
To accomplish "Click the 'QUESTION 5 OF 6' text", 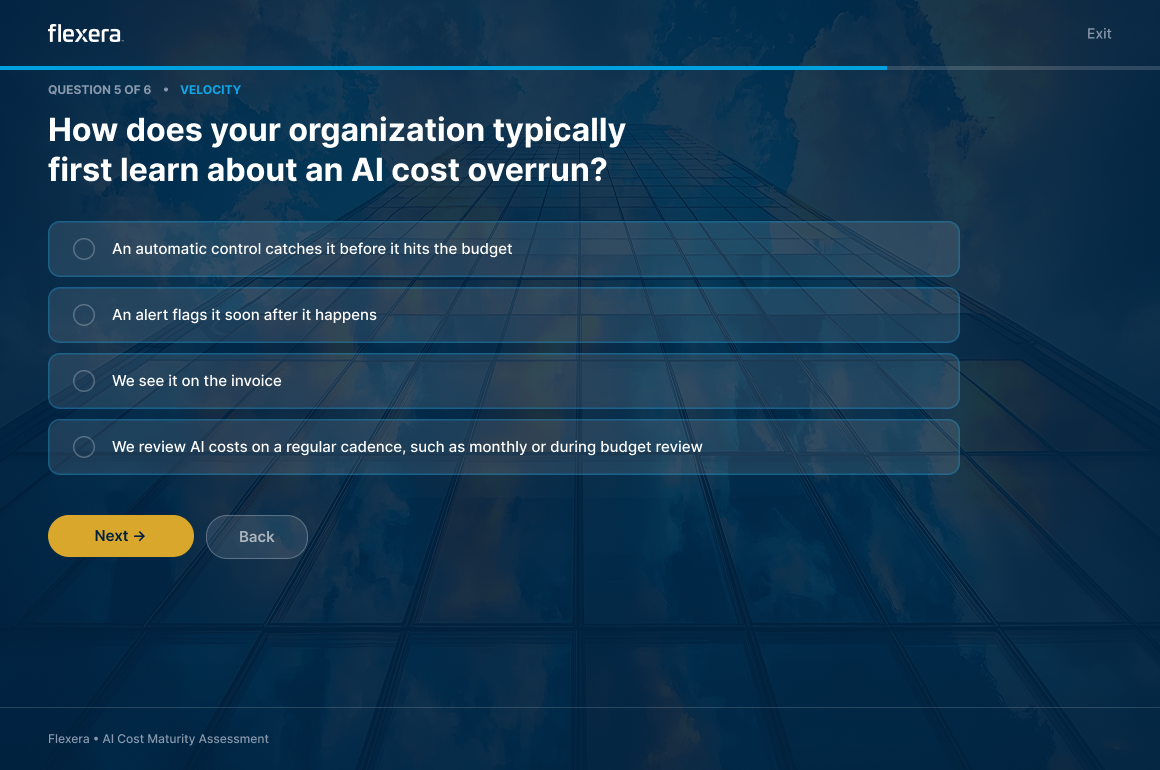I will click(99, 90).
